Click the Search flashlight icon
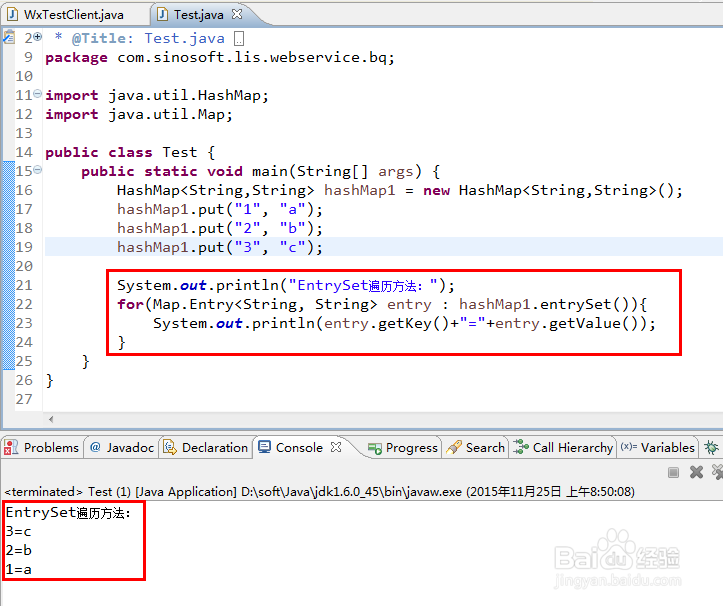The height and width of the screenshot is (606, 723). pyautogui.click(x=454, y=447)
